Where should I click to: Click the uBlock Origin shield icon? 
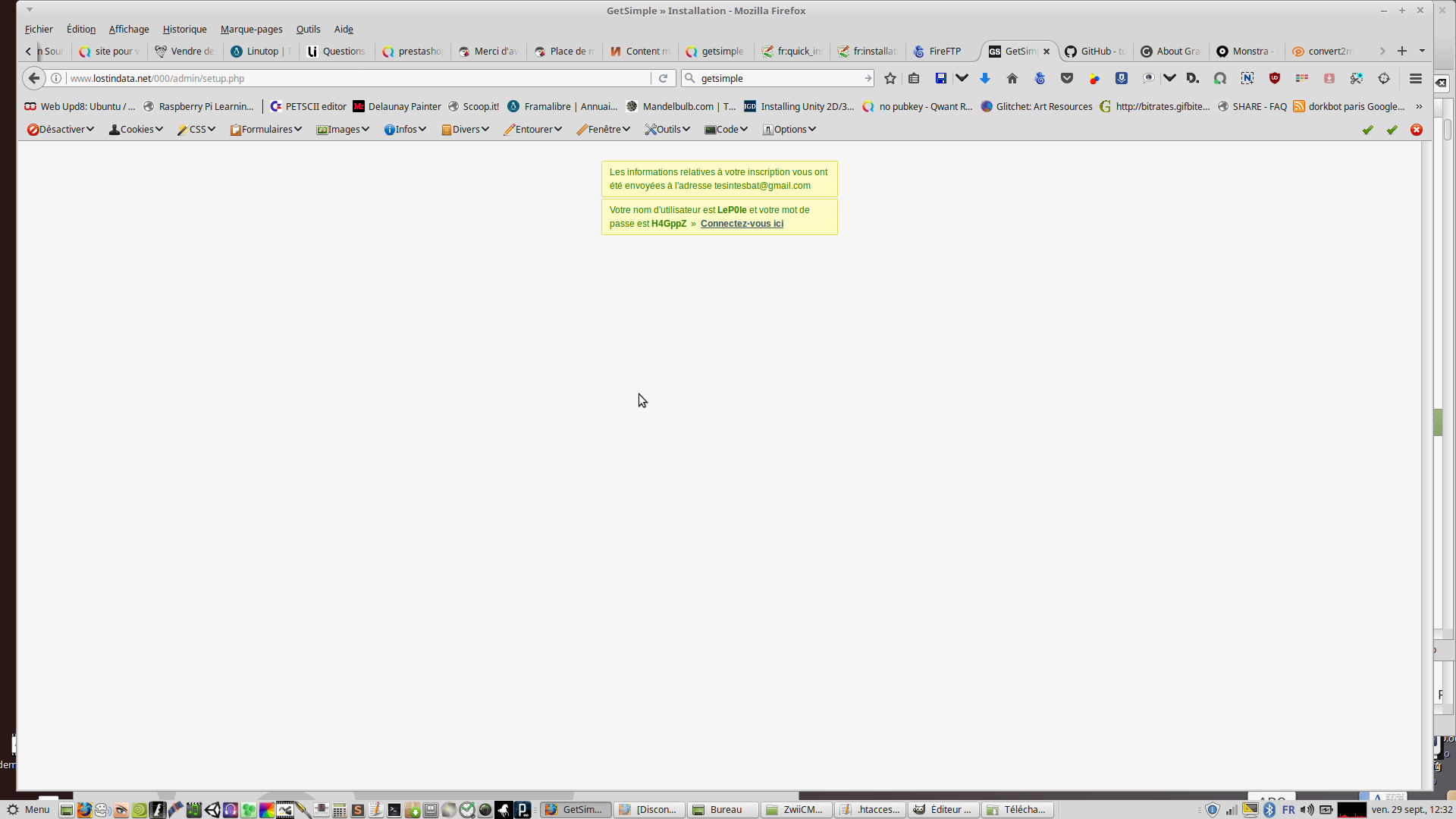1275,78
